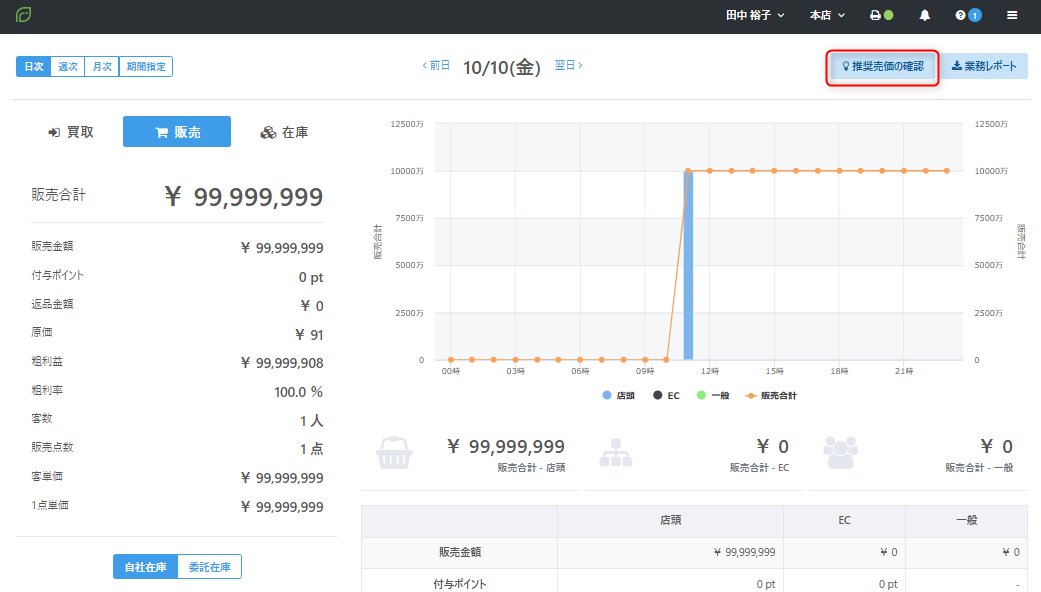
Task: Toggle the EC legend series
Action: pos(667,396)
